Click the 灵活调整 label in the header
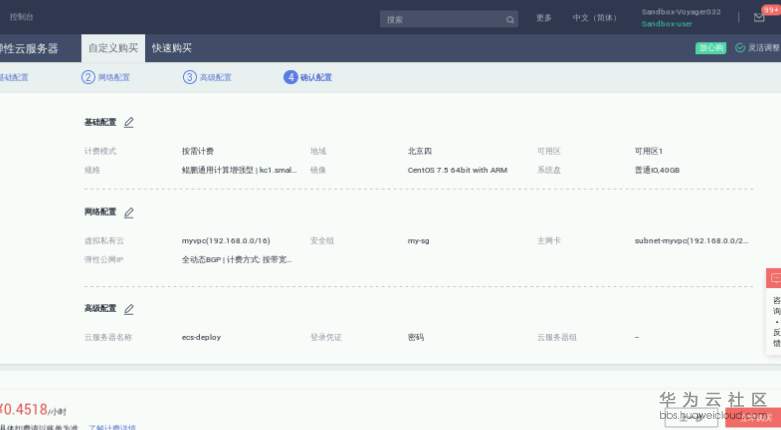The width and height of the screenshot is (781, 430). pos(764,48)
